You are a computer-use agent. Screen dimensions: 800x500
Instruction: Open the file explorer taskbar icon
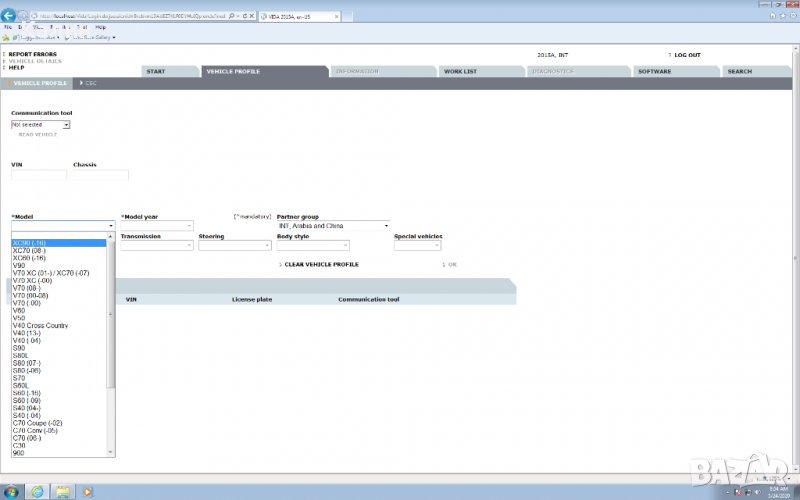click(63, 491)
